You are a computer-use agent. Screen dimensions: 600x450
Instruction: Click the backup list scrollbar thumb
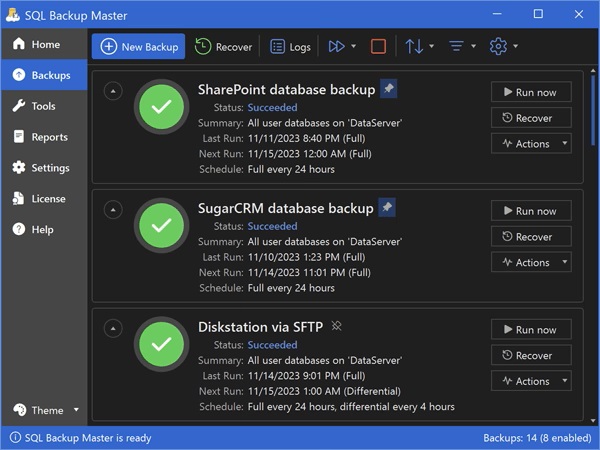coord(593,110)
